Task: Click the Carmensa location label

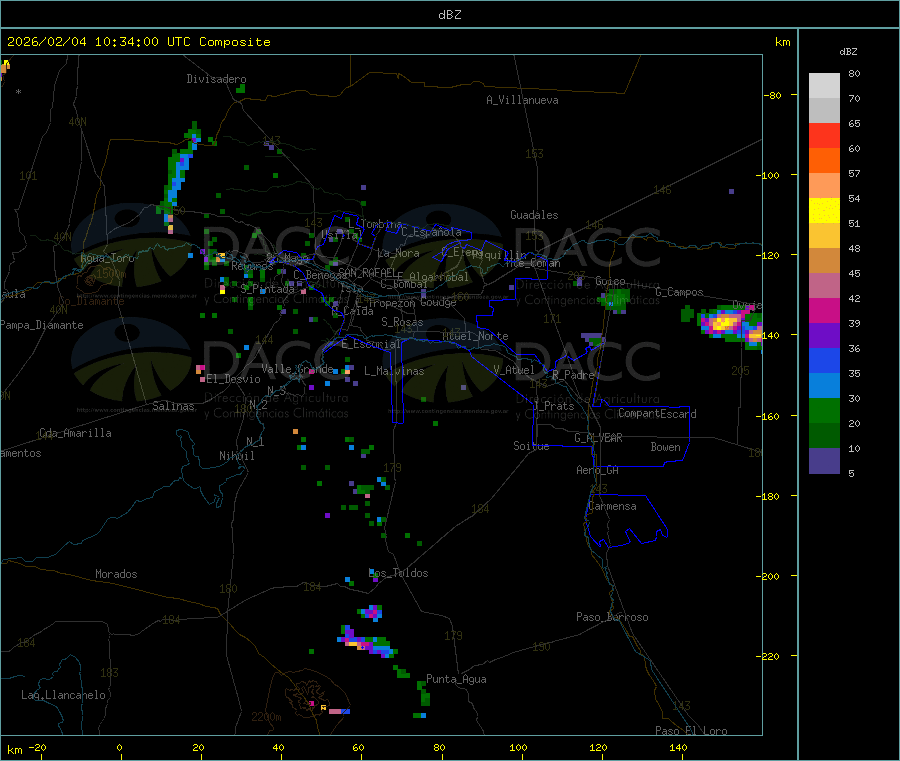Action: pos(612,506)
